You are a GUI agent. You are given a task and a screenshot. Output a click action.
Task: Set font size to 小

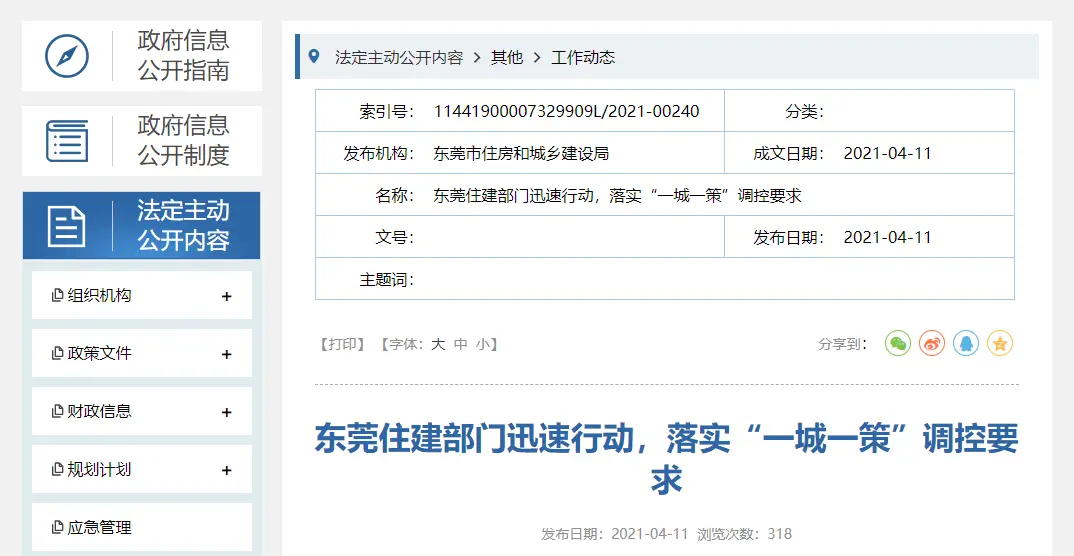(x=484, y=344)
